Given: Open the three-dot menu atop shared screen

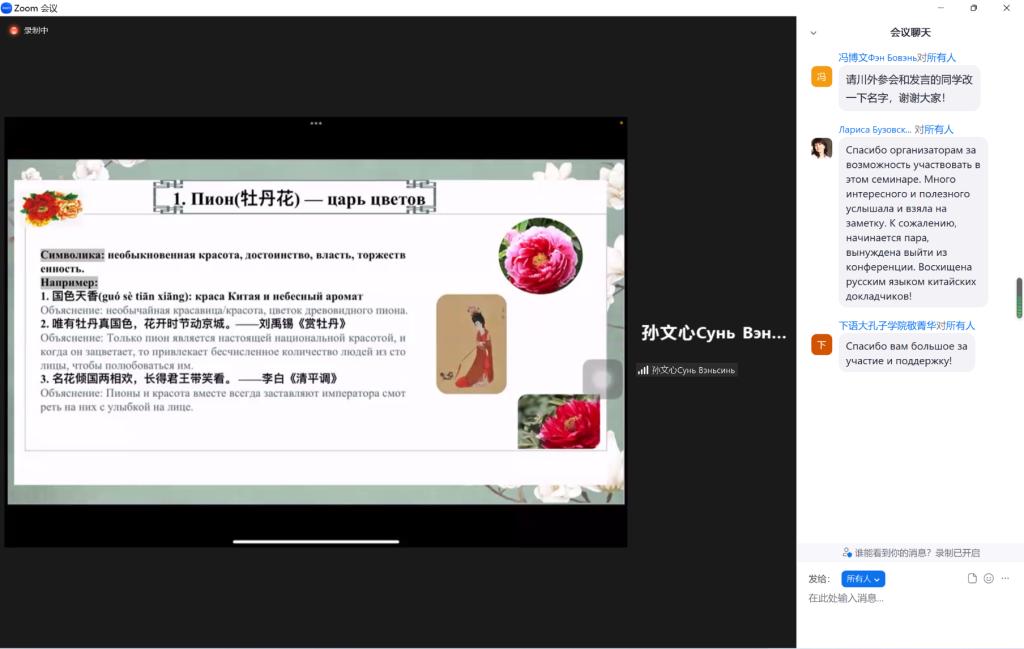Looking at the screenshot, I should coord(316,123).
